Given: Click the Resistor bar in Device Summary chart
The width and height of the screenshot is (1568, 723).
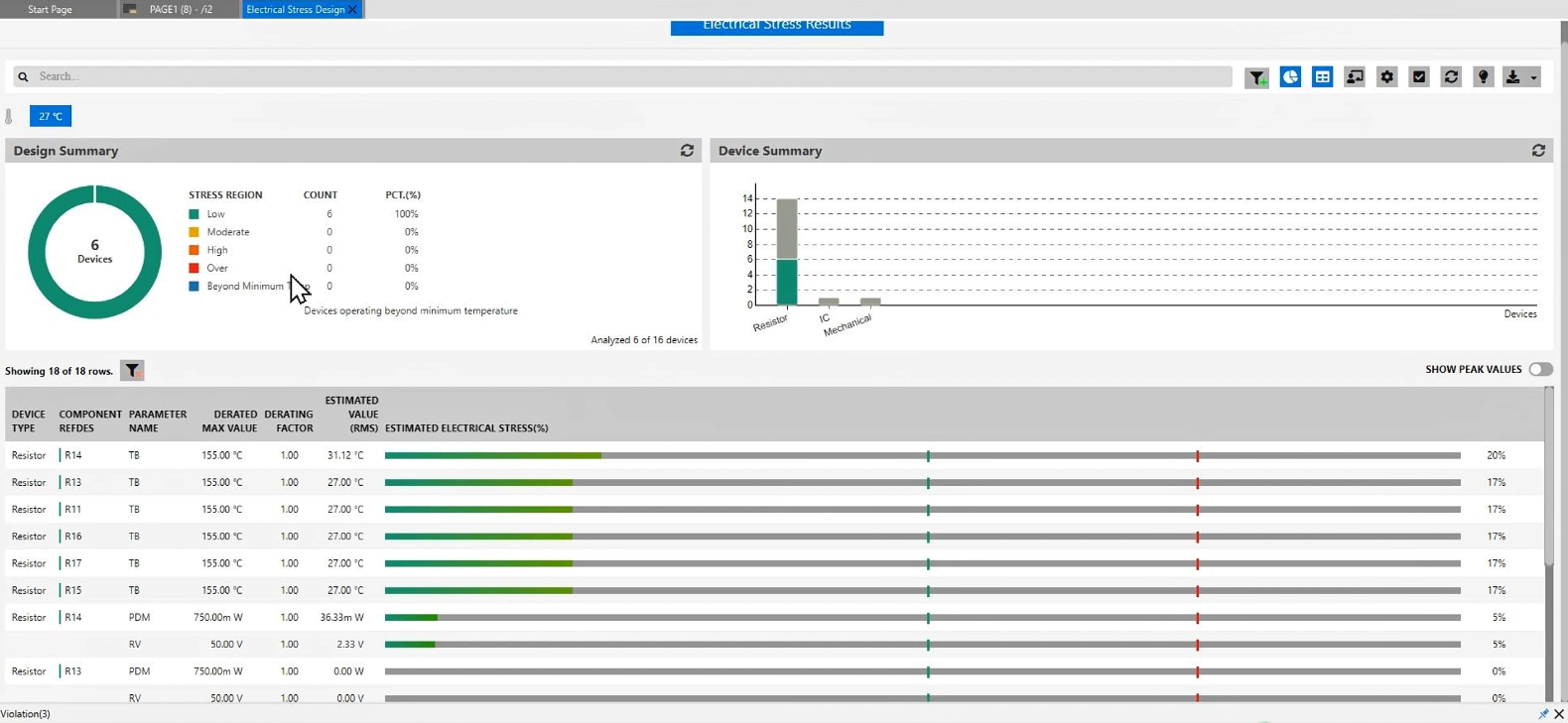Looking at the screenshot, I should tap(787, 252).
